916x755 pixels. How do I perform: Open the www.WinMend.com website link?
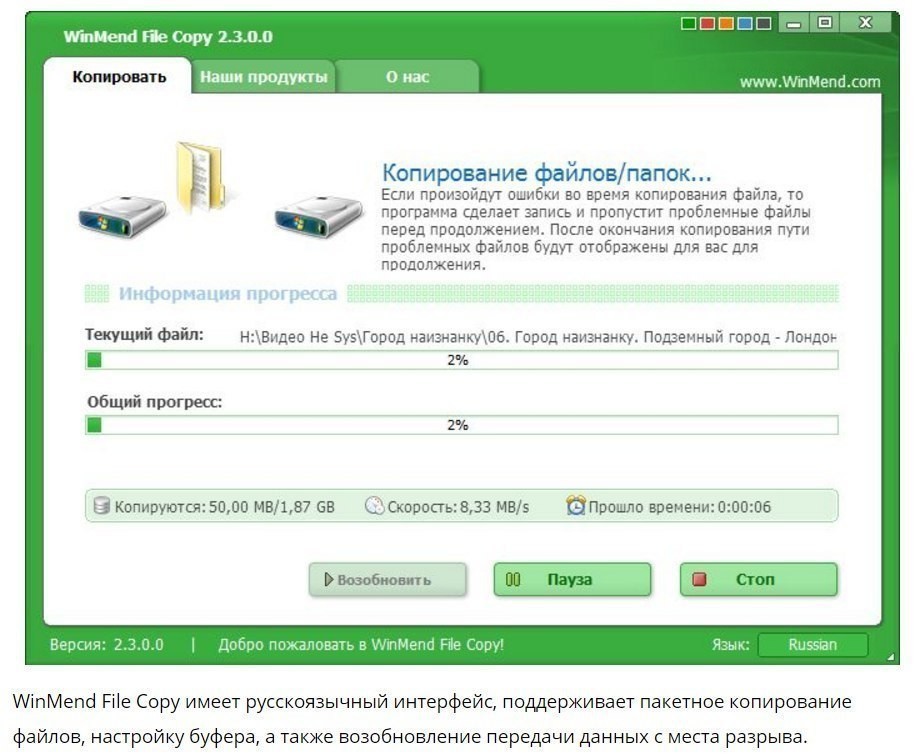(810, 82)
